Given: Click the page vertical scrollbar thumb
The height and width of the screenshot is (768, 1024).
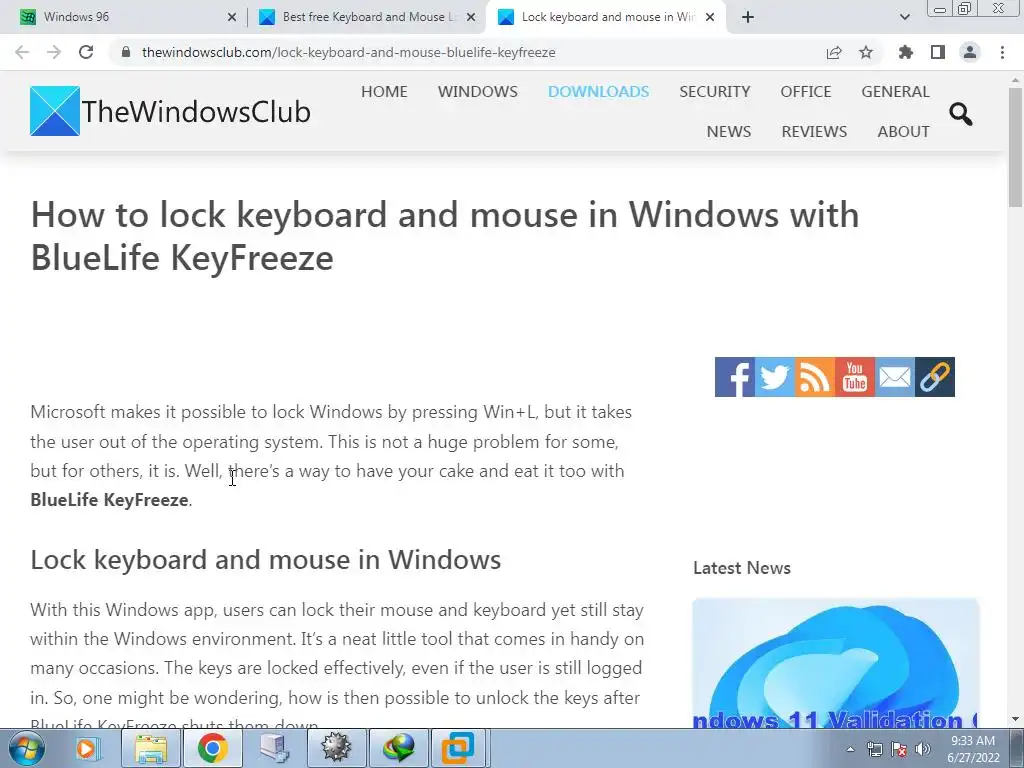Looking at the screenshot, I should pos(1015,148).
